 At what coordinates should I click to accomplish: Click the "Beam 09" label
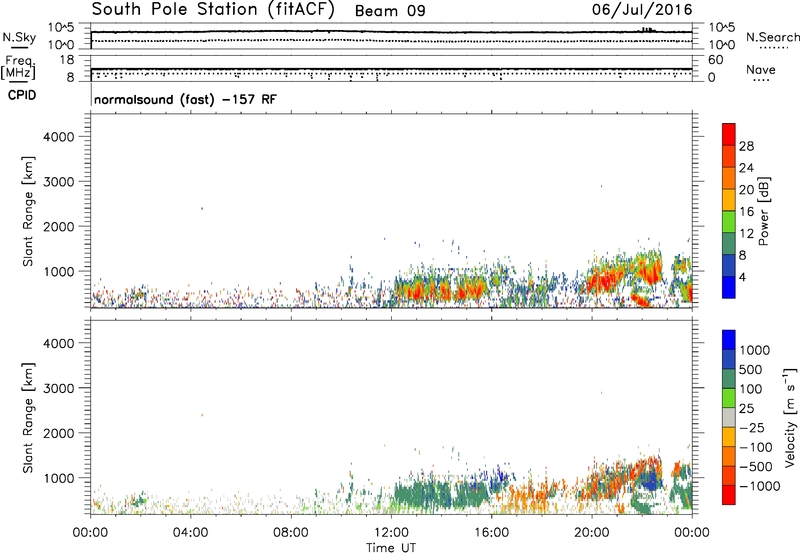point(390,11)
